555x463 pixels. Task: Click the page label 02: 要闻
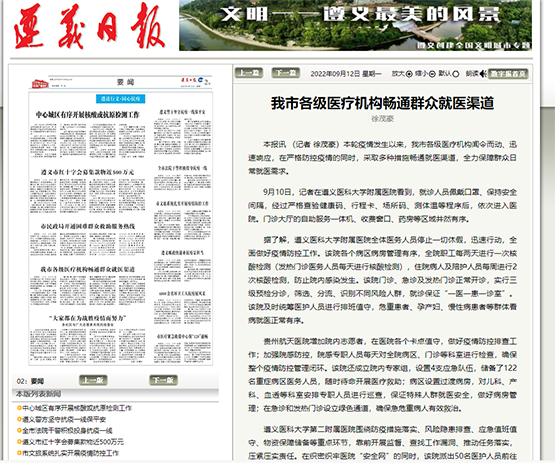(30, 381)
